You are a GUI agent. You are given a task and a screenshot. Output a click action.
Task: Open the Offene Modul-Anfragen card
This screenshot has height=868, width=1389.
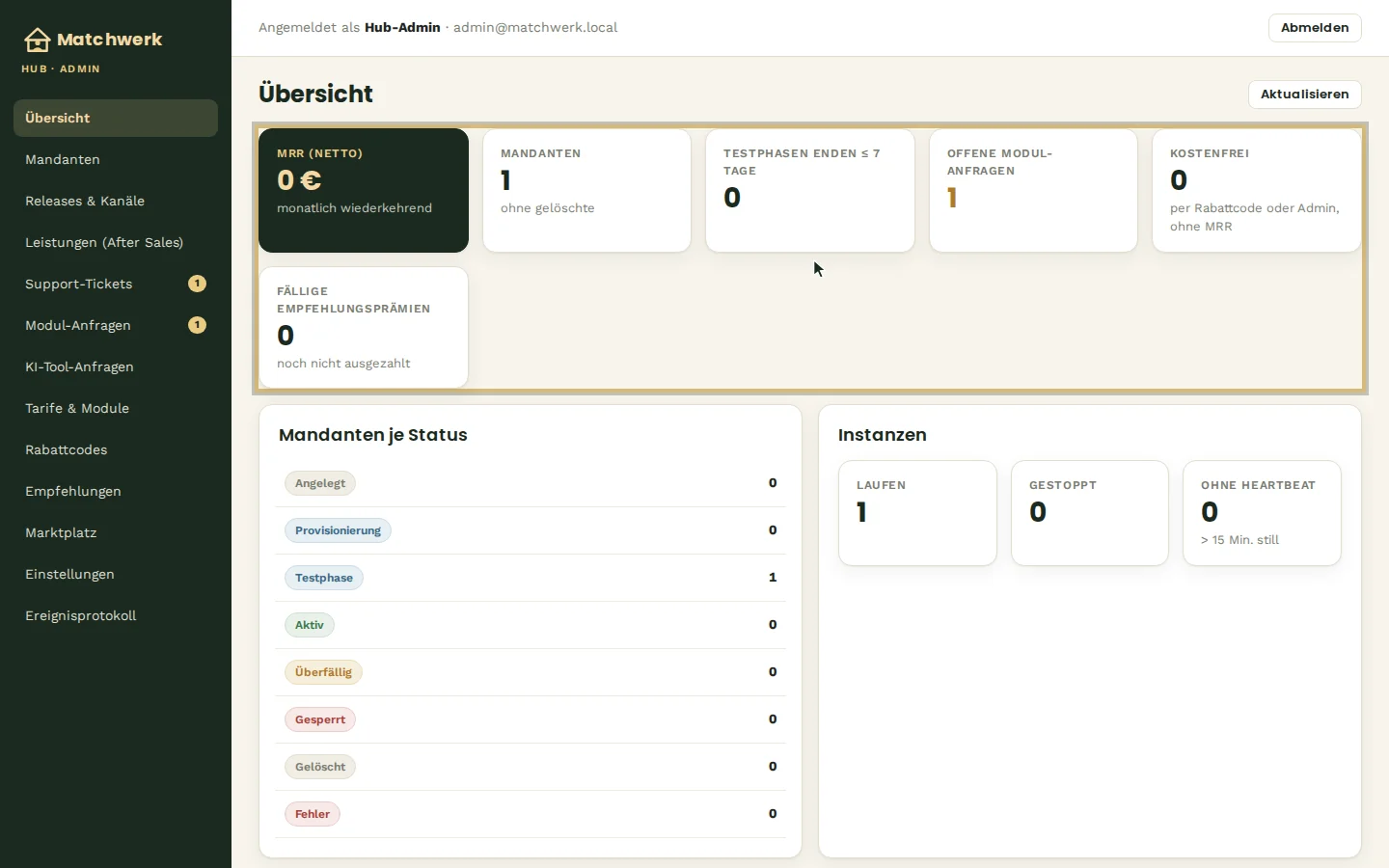click(x=1033, y=190)
